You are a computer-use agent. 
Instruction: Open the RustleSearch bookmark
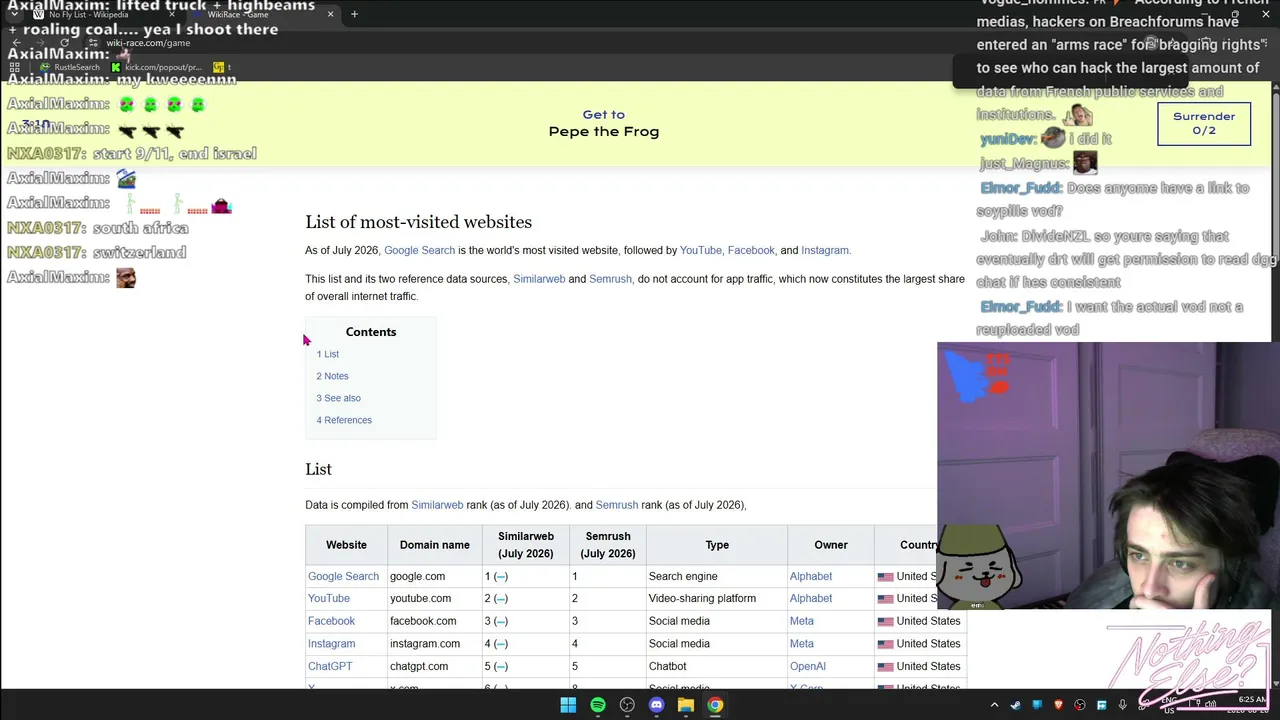click(x=71, y=67)
